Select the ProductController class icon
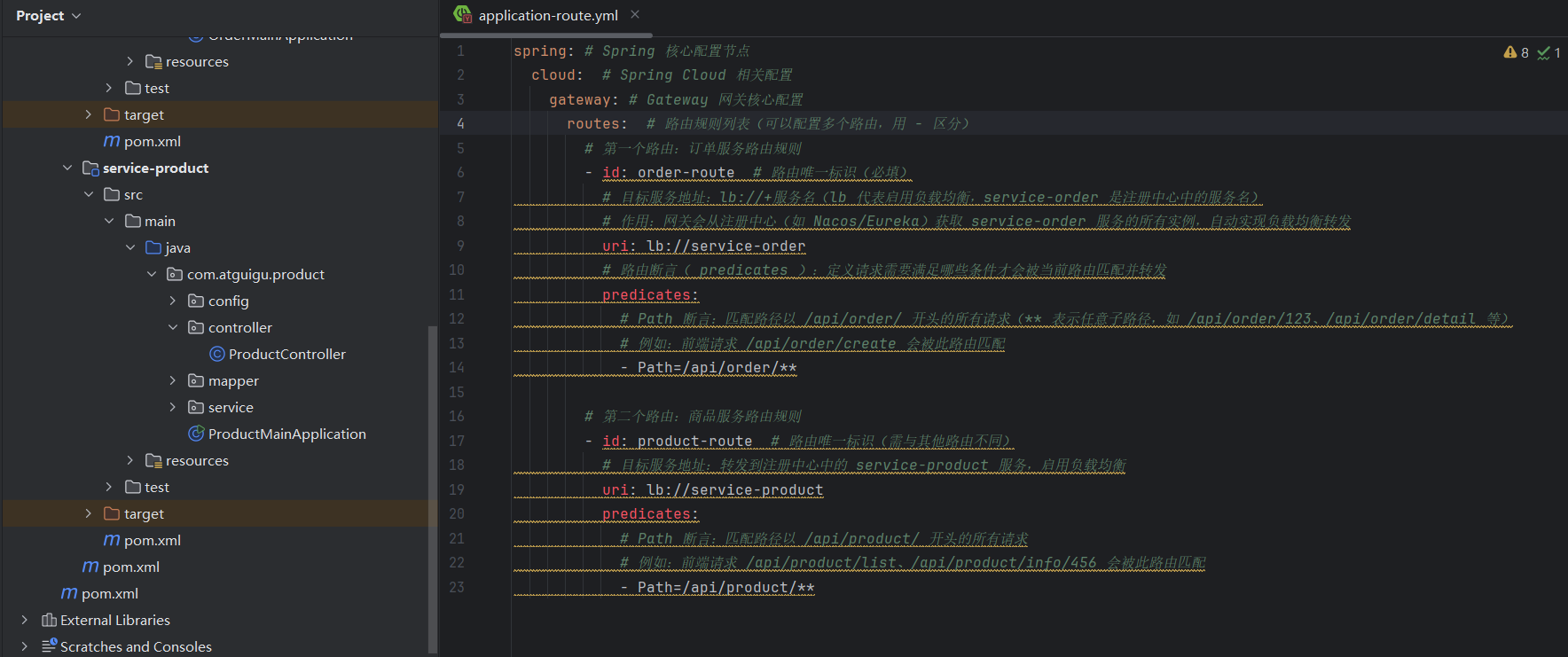This screenshot has height=657, width=1568. point(217,354)
